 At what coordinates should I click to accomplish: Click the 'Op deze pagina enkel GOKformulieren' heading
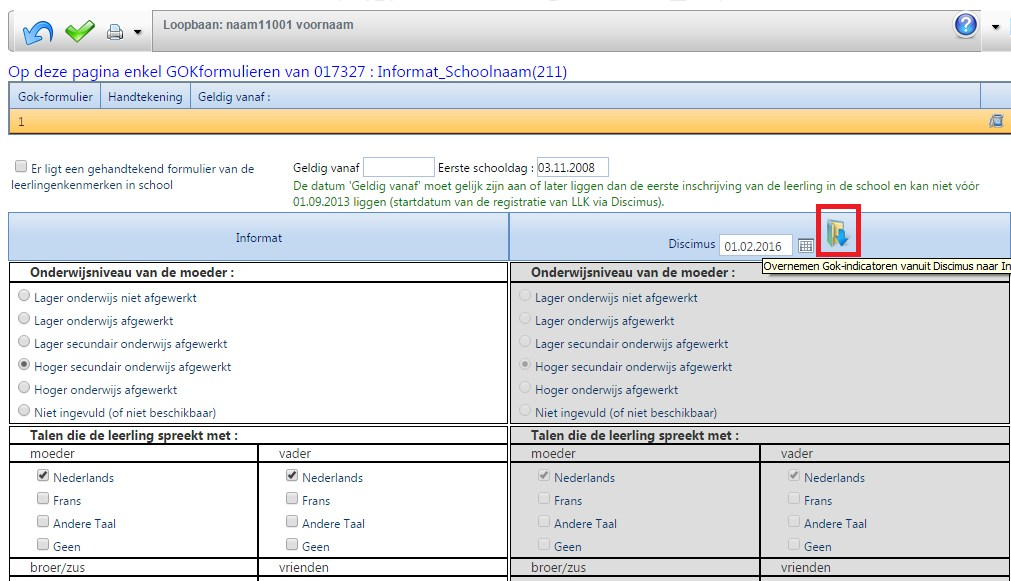tap(288, 71)
